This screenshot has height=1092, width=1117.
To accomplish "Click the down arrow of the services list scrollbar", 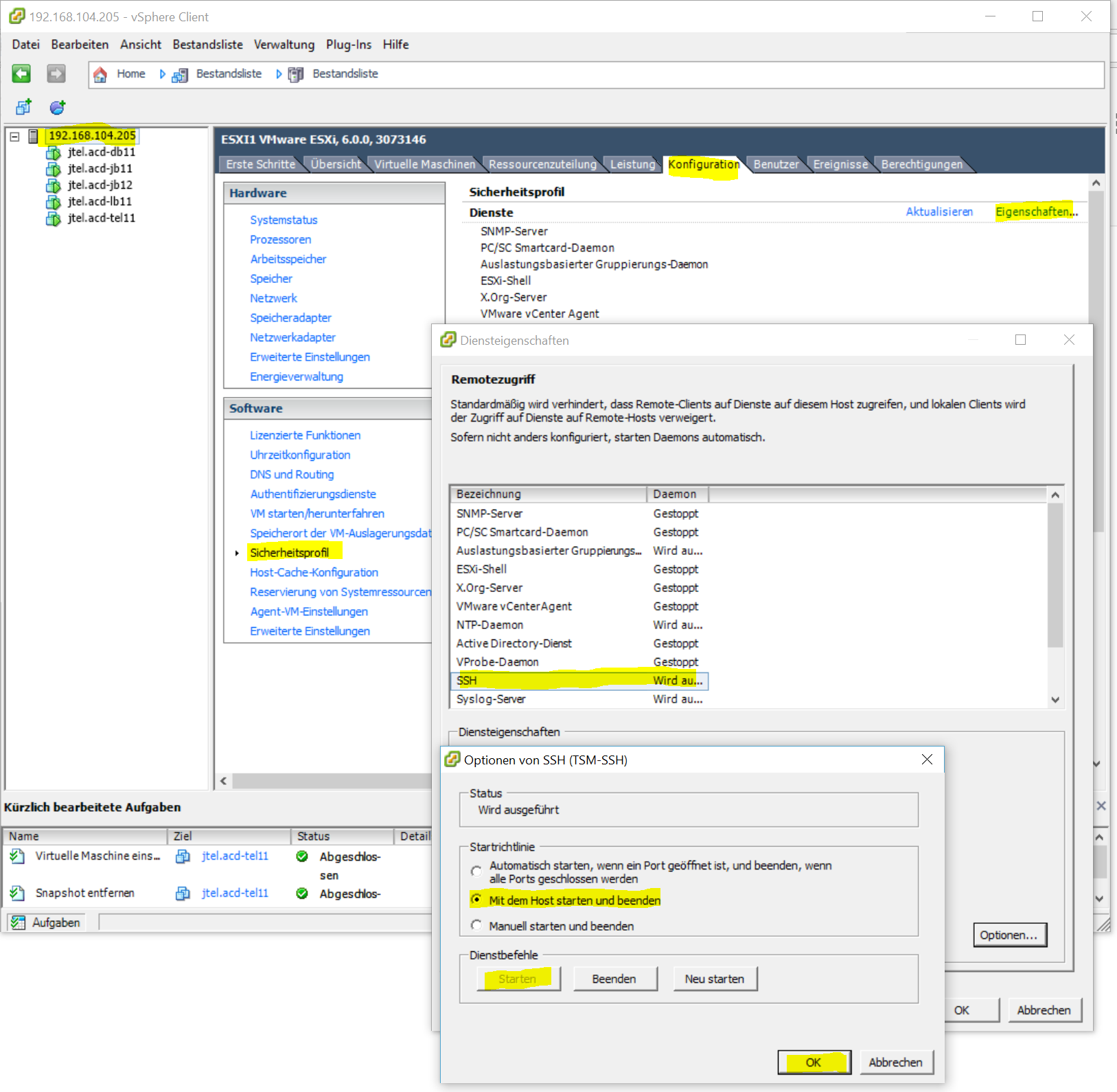I will pos(1055,700).
